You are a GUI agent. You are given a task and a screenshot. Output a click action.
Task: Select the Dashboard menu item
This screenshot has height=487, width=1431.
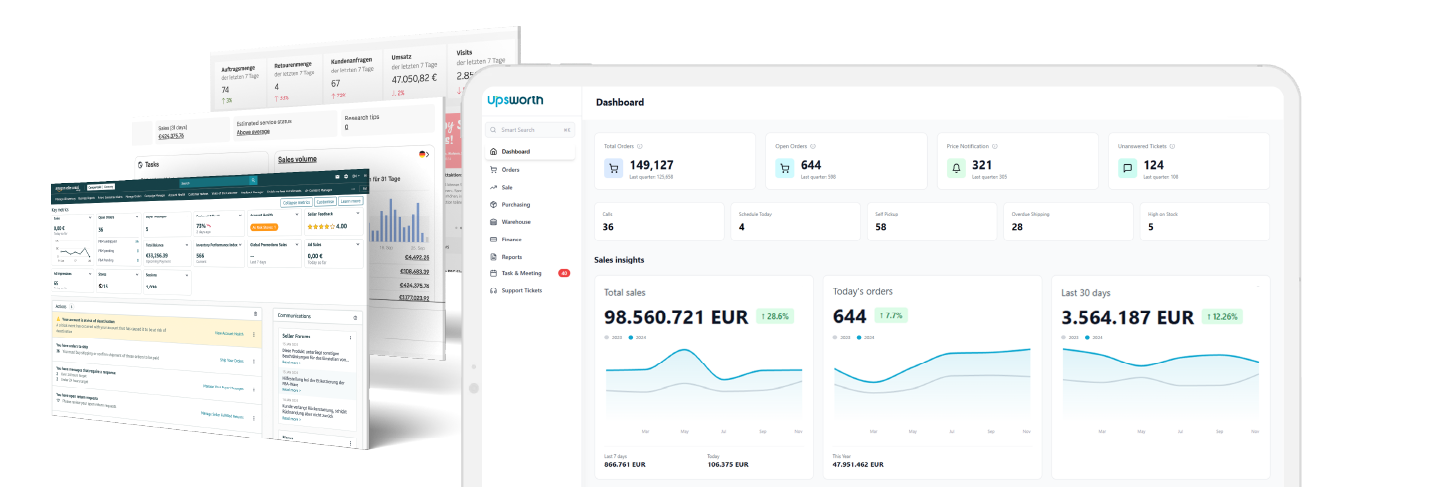pos(529,152)
